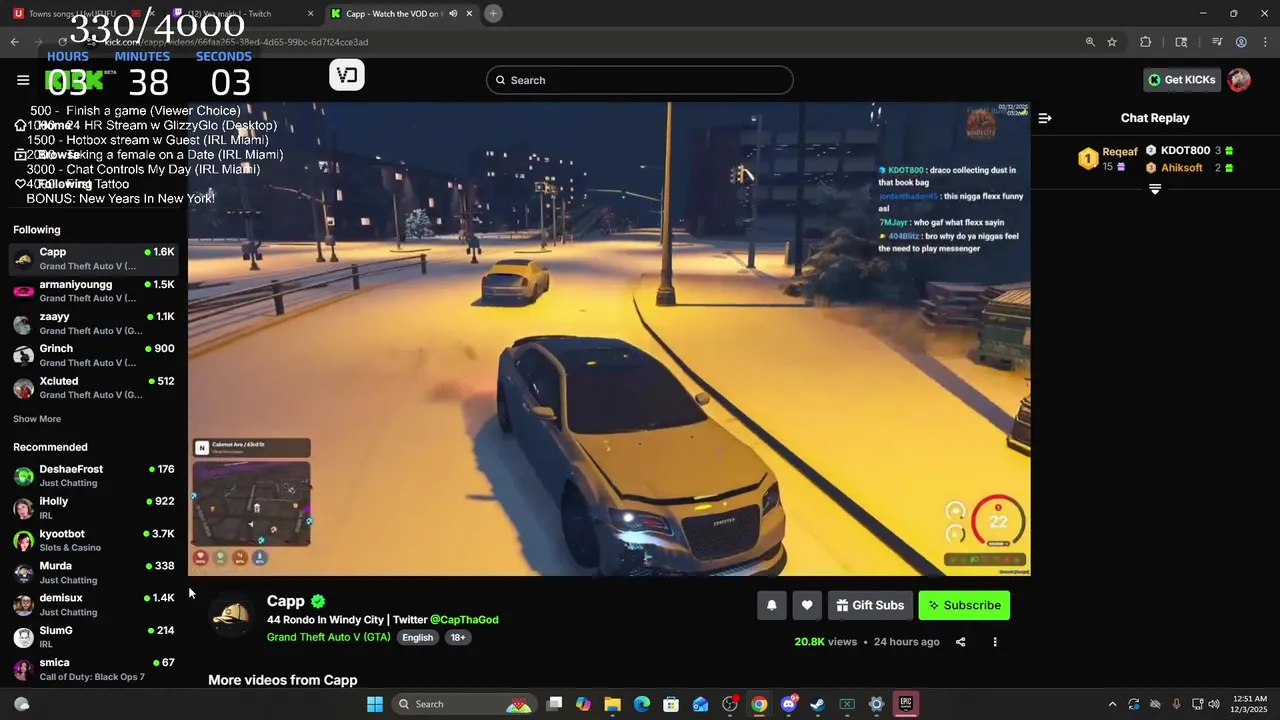Open Microsoft Store from the taskbar
Screen dimensions: 1280x720
(x=671, y=704)
